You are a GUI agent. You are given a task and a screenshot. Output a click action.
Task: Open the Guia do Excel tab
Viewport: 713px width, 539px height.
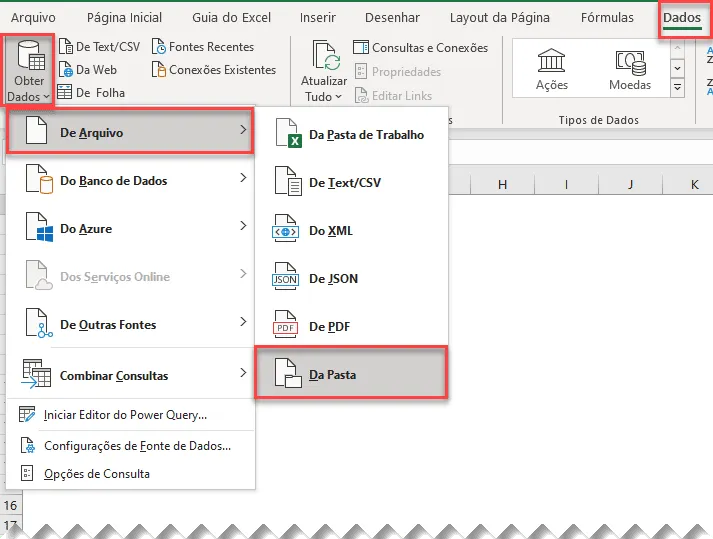coord(231,18)
